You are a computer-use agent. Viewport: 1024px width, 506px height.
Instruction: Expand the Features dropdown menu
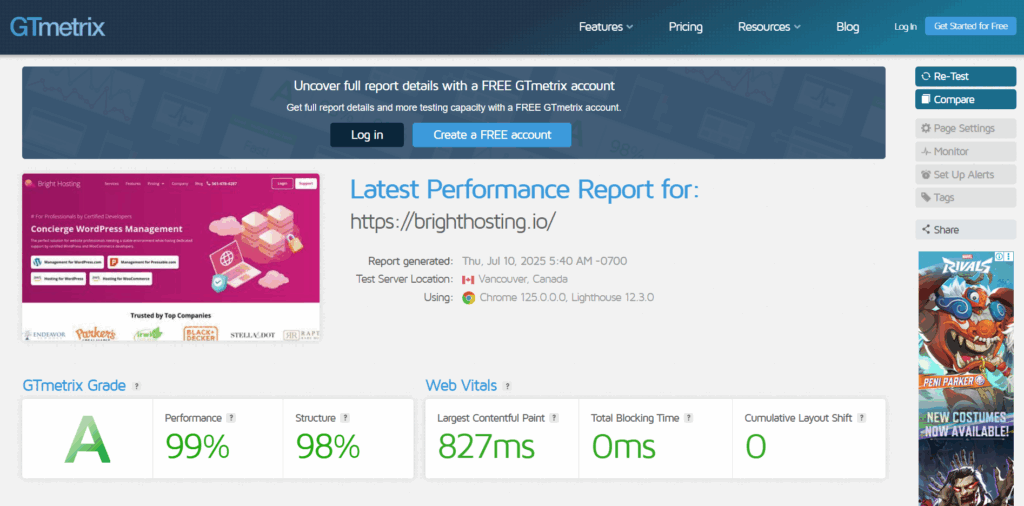pos(605,27)
